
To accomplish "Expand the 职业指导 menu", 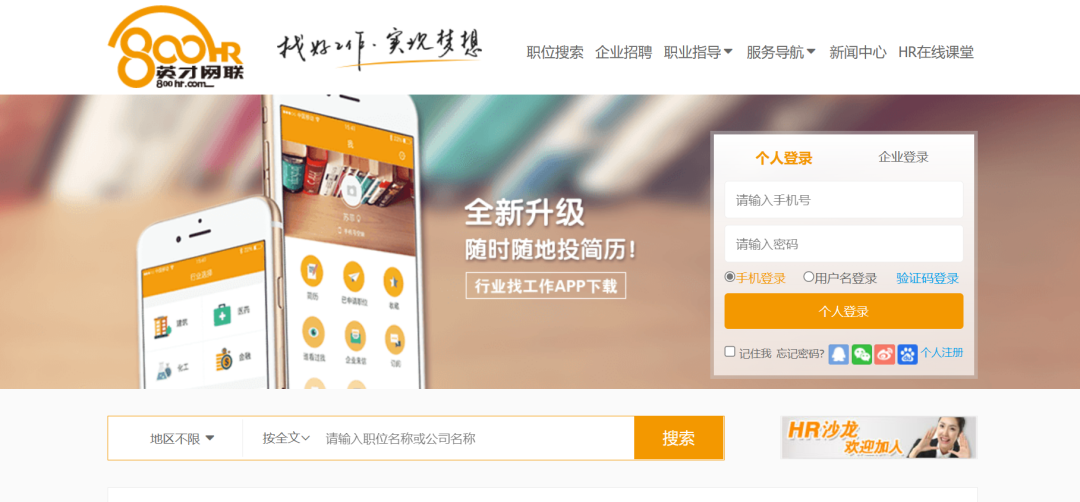I will tap(698, 52).
